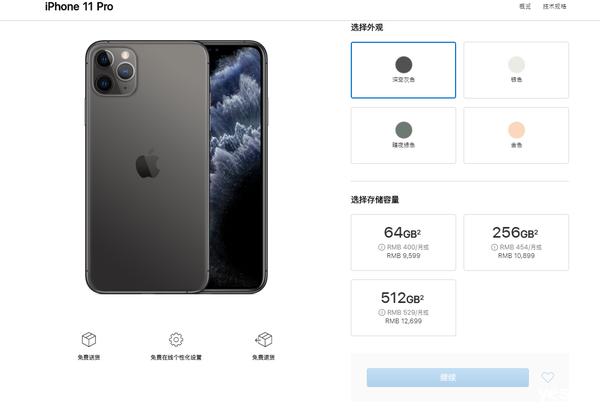The image size is (600, 417).
Task: Click the 免费在线个性化设置 text label
Action: click(176, 357)
